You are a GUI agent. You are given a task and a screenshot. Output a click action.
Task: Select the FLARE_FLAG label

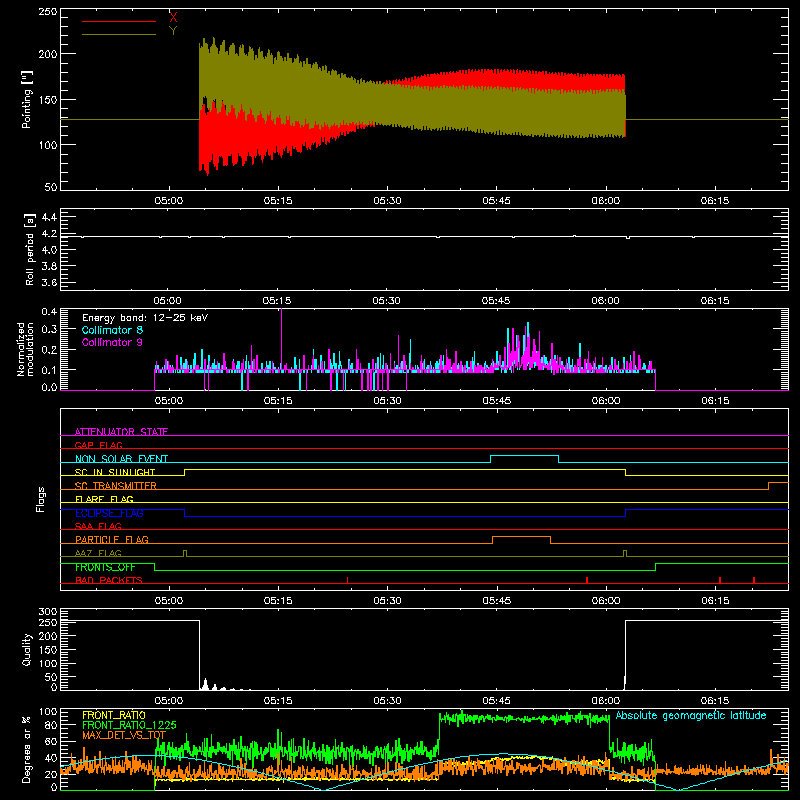104,499
